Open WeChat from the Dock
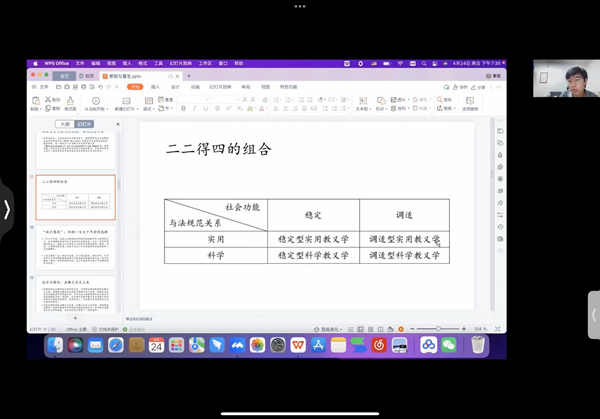Image resolution: width=600 pixels, height=419 pixels. tap(449, 345)
